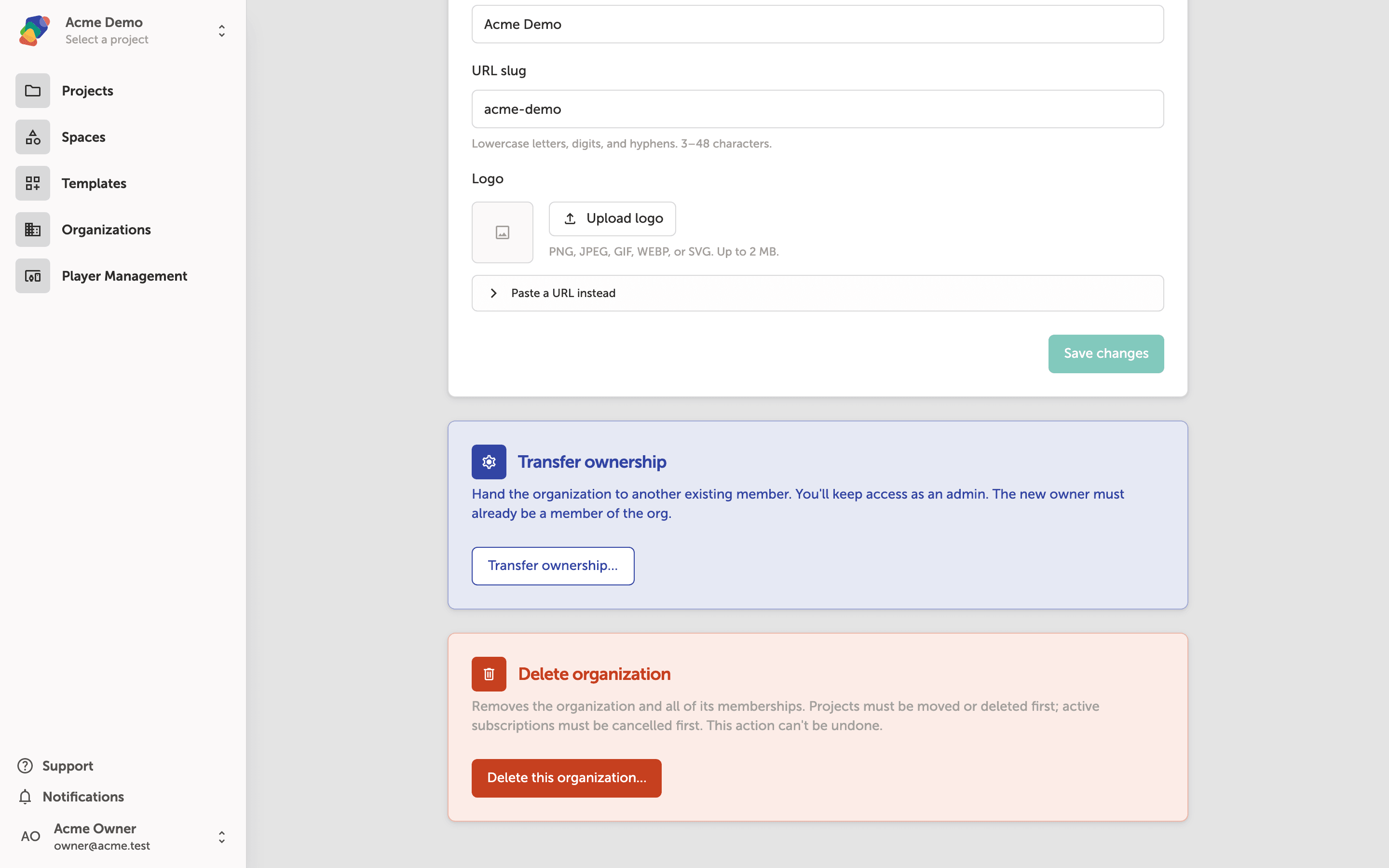Click the PNG, JPEG, GIF, WEBP hint text

tap(664, 251)
